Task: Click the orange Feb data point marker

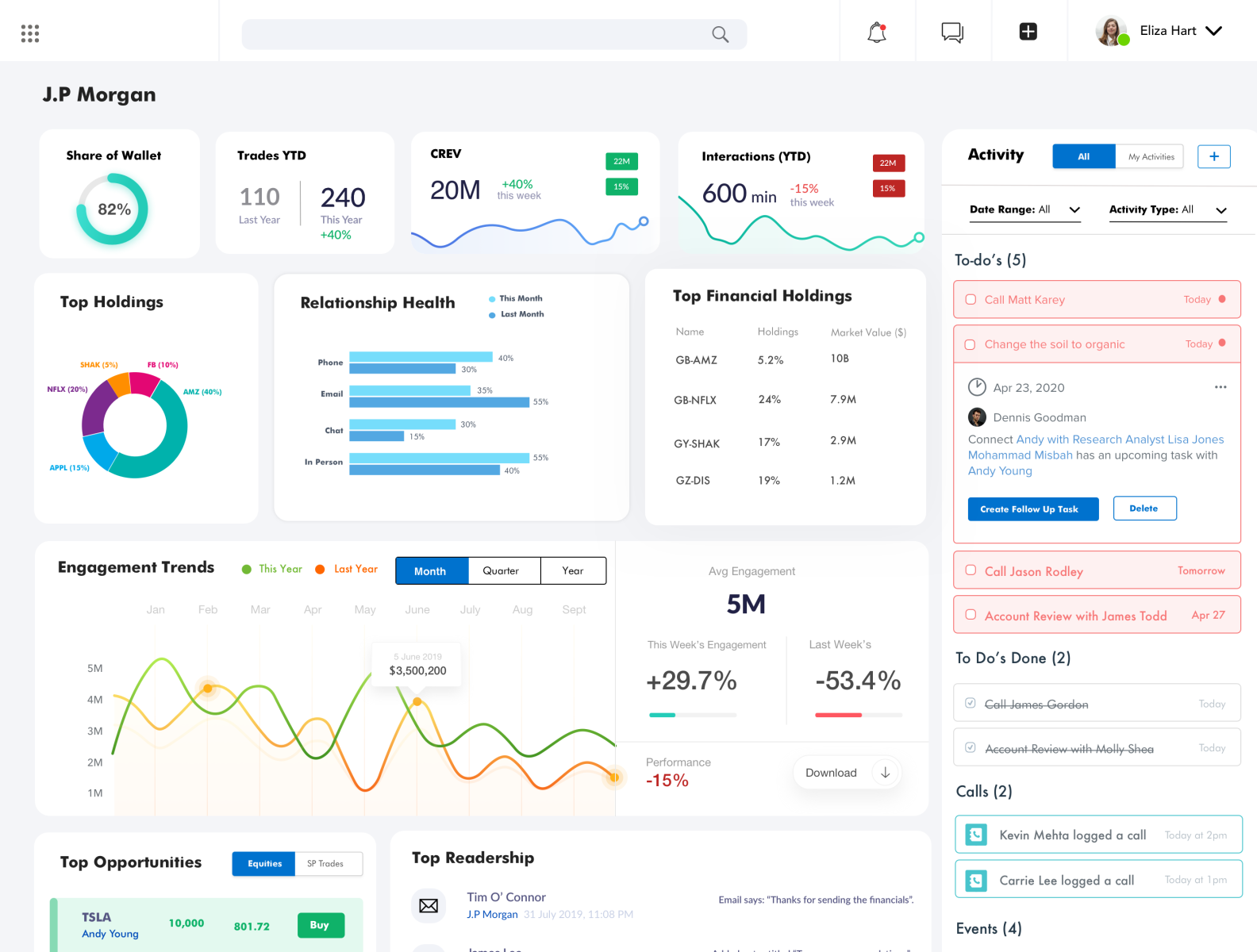Action: tap(208, 688)
